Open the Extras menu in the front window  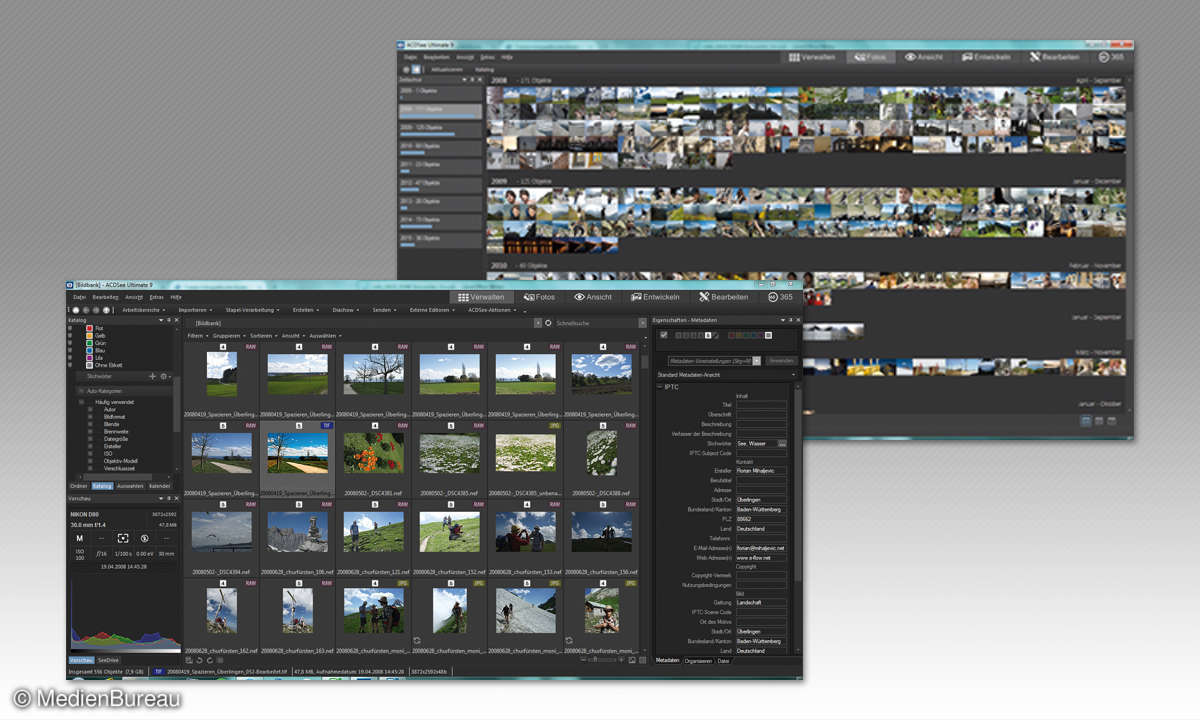coord(157,297)
